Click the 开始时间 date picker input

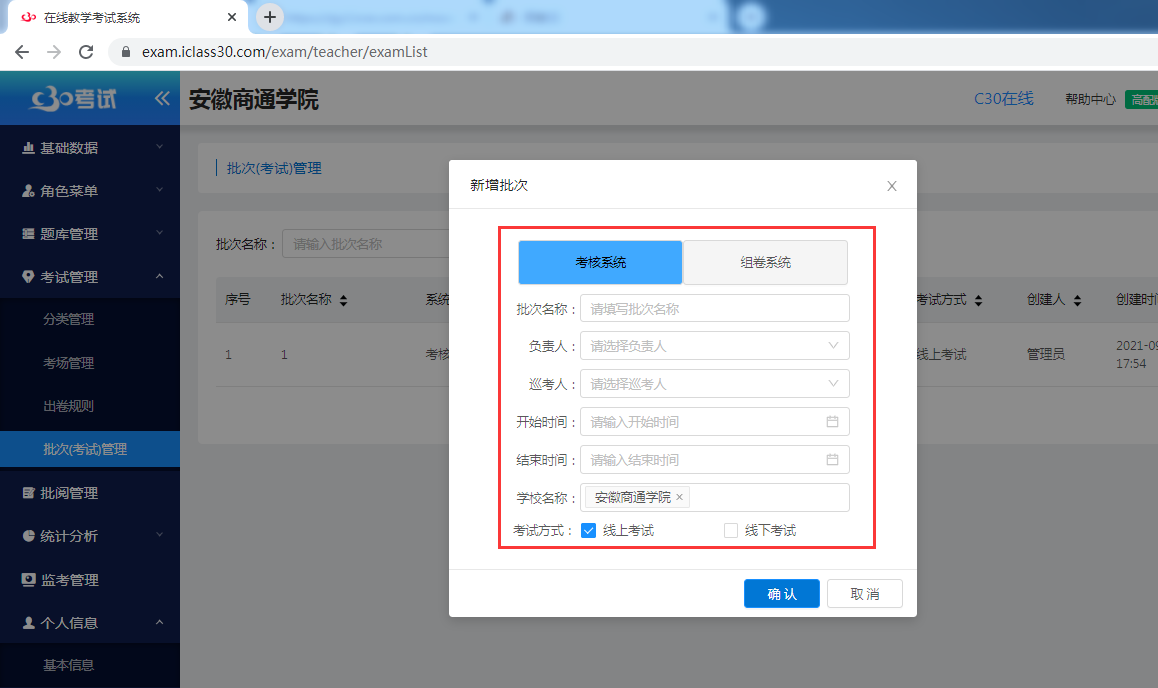(x=715, y=421)
